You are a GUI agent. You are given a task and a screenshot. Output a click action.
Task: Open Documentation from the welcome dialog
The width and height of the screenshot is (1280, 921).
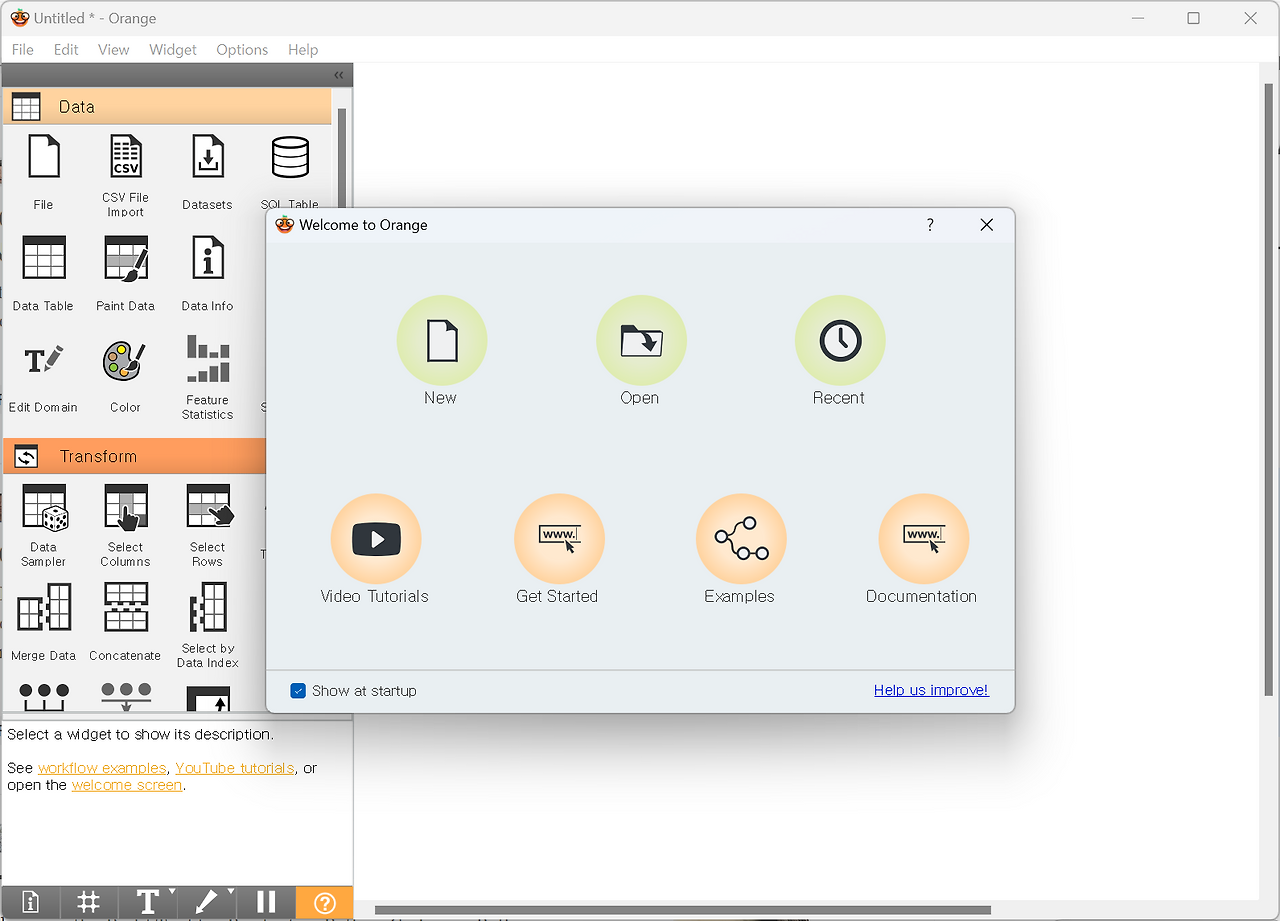(x=923, y=540)
